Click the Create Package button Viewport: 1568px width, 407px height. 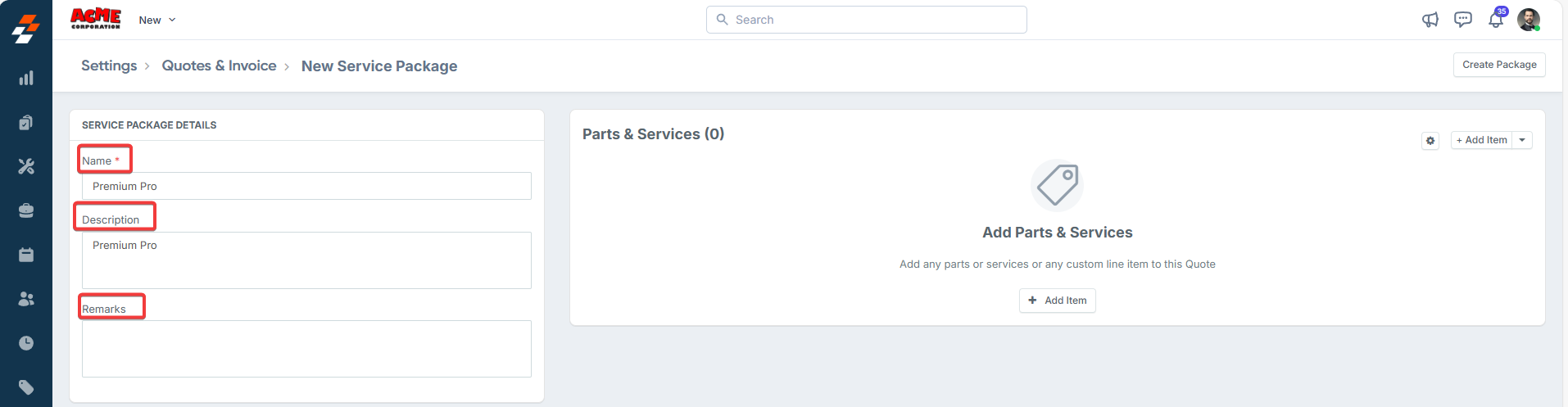click(1499, 65)
